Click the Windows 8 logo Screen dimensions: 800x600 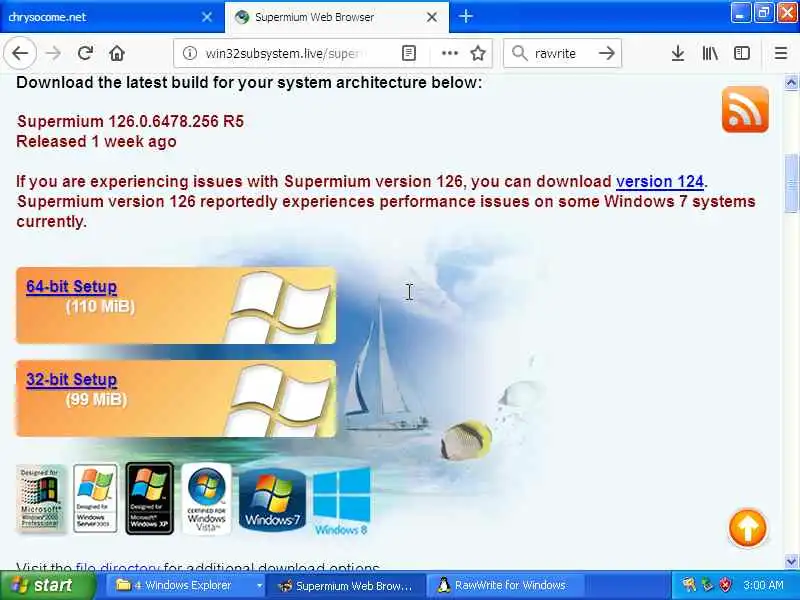click(341, 502)
